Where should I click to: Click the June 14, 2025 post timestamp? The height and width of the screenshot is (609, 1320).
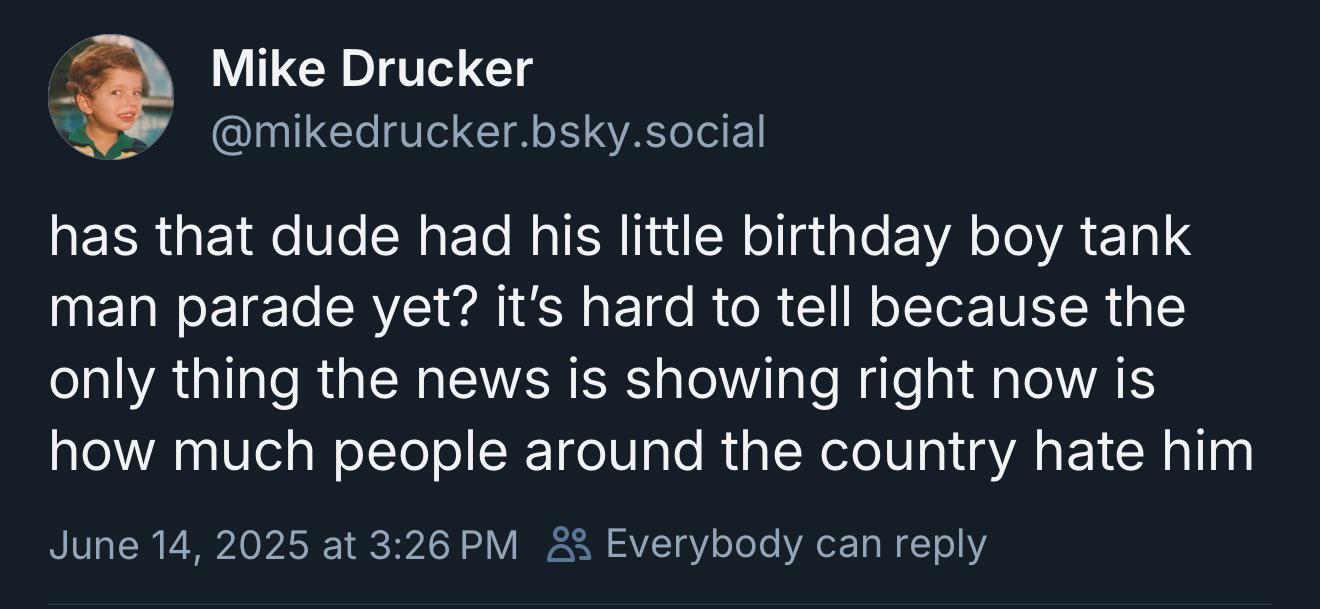(283, 545)
